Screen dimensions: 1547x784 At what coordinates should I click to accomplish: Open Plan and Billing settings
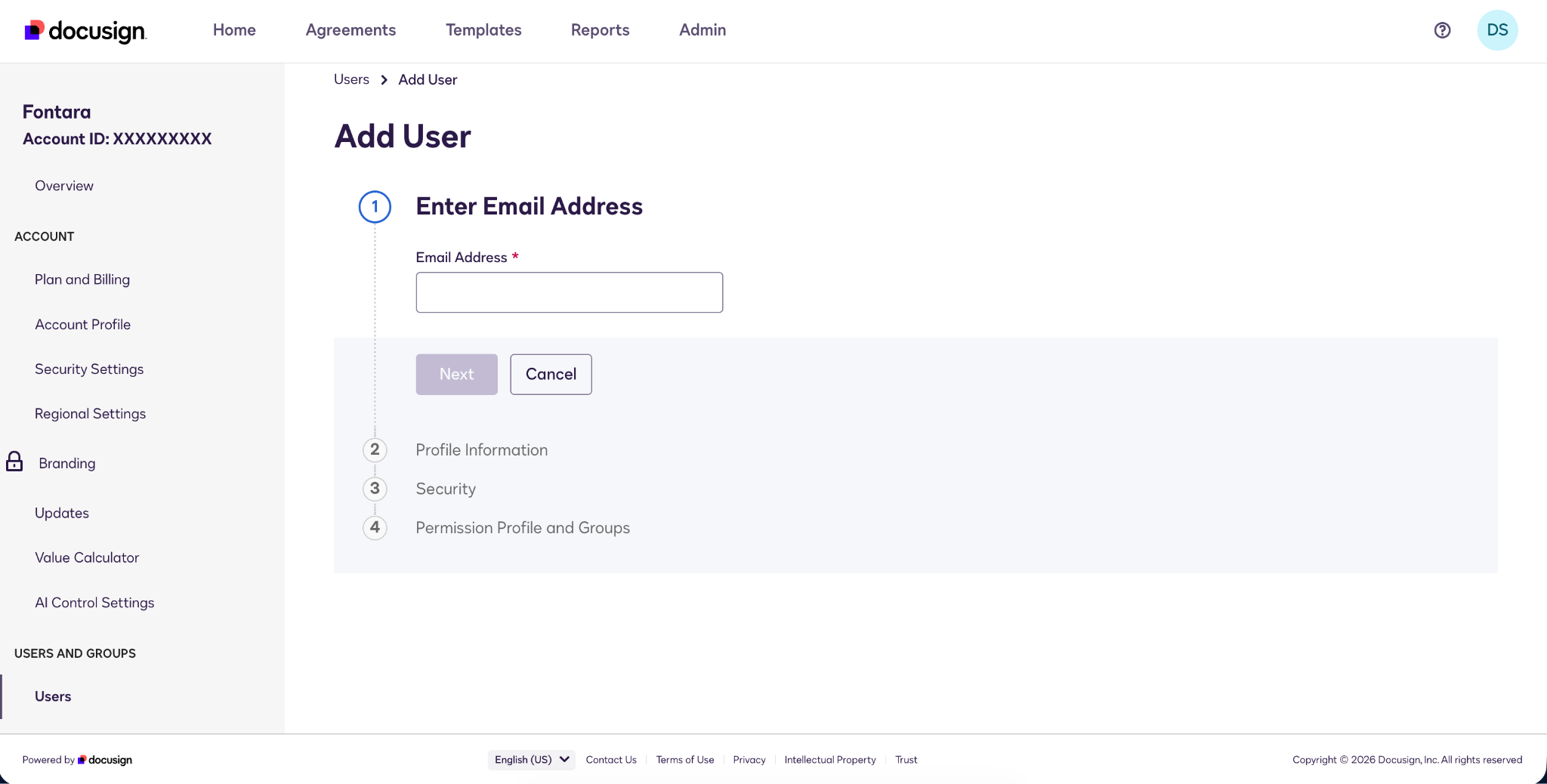(82, 279)
